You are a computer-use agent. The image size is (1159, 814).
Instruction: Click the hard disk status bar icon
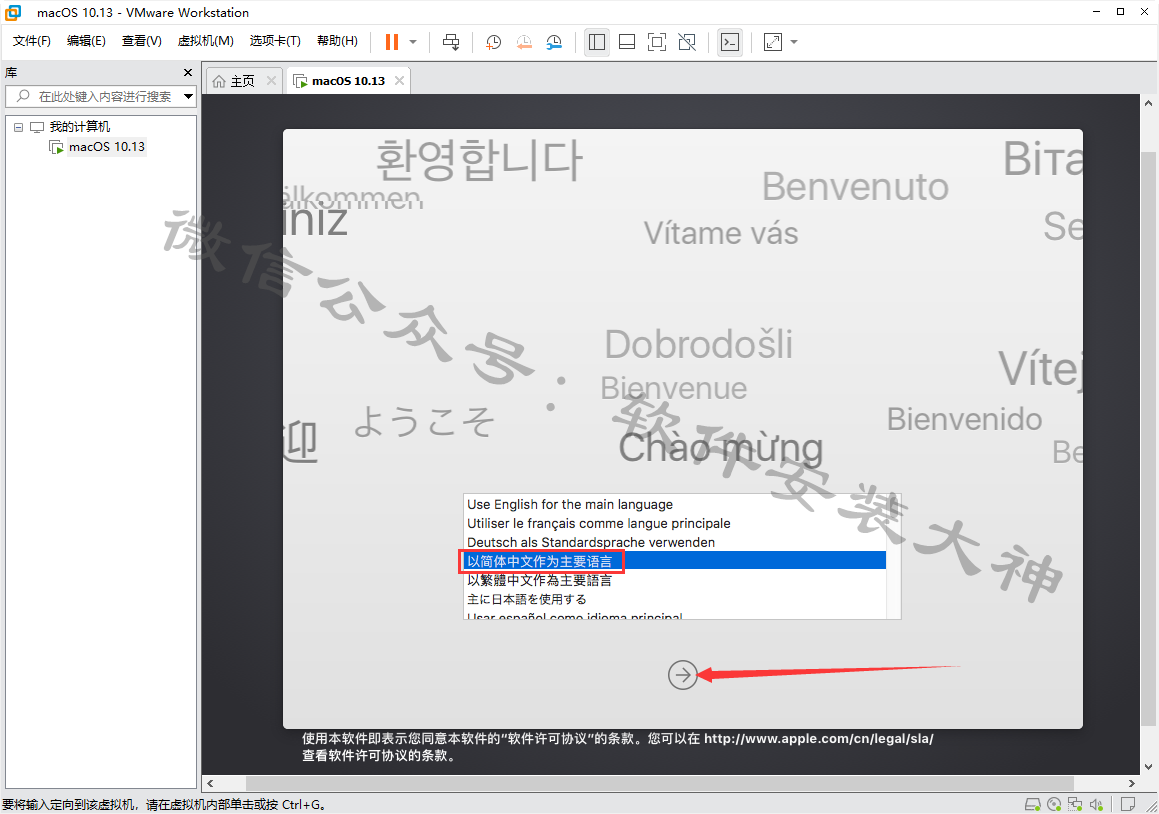coord(1032,804)
